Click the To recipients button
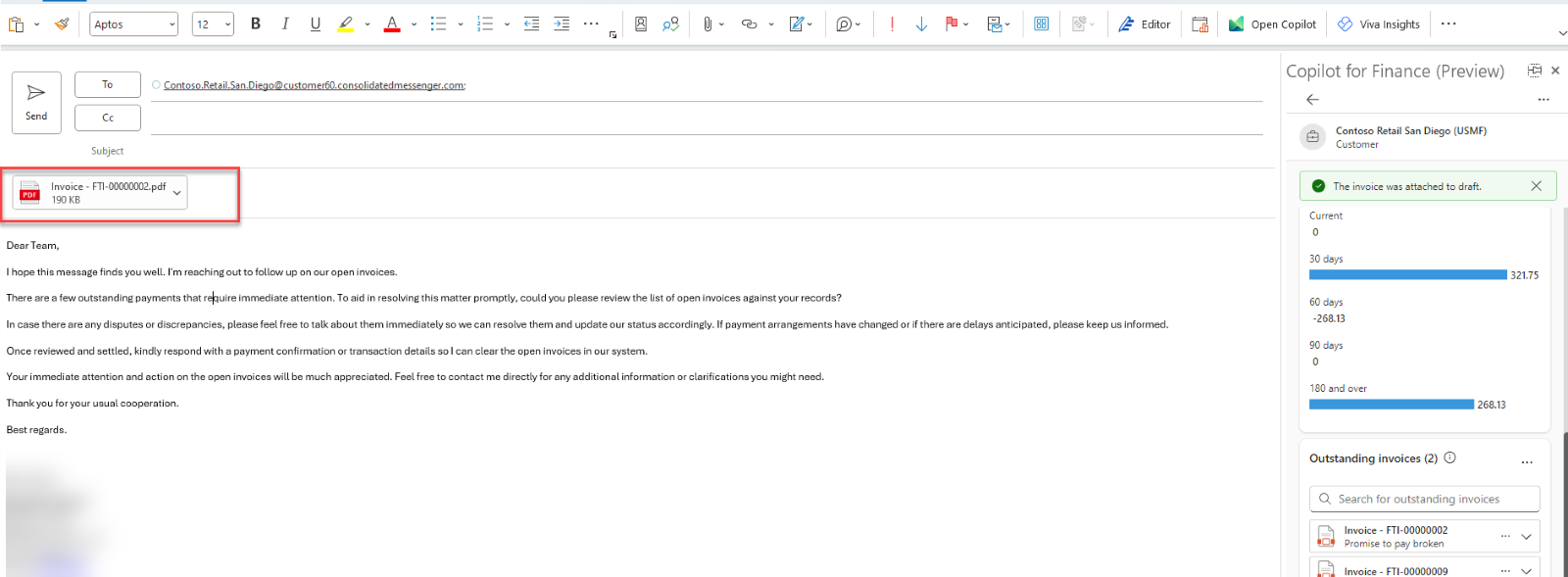The image size is (1568, 577). click(x=108, y=84)
